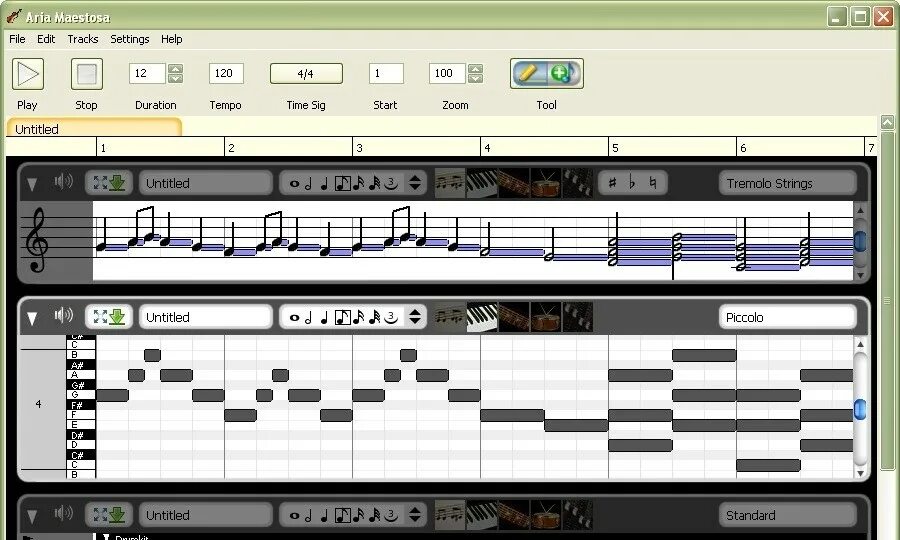Viewport: 900px width, 540px height.
Task: Switch Standard drum track to guitar editor
Action: coord(514,515)
